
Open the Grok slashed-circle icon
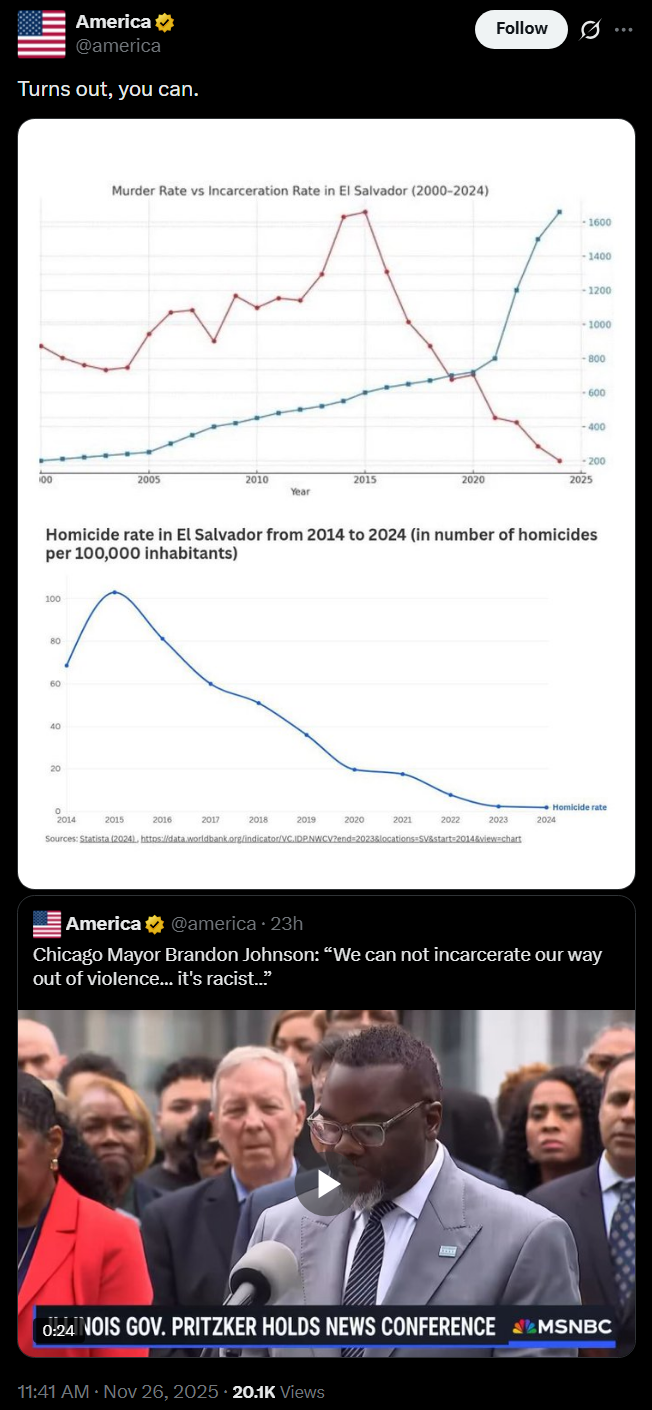pyautogui.click(x=591, y=29)
